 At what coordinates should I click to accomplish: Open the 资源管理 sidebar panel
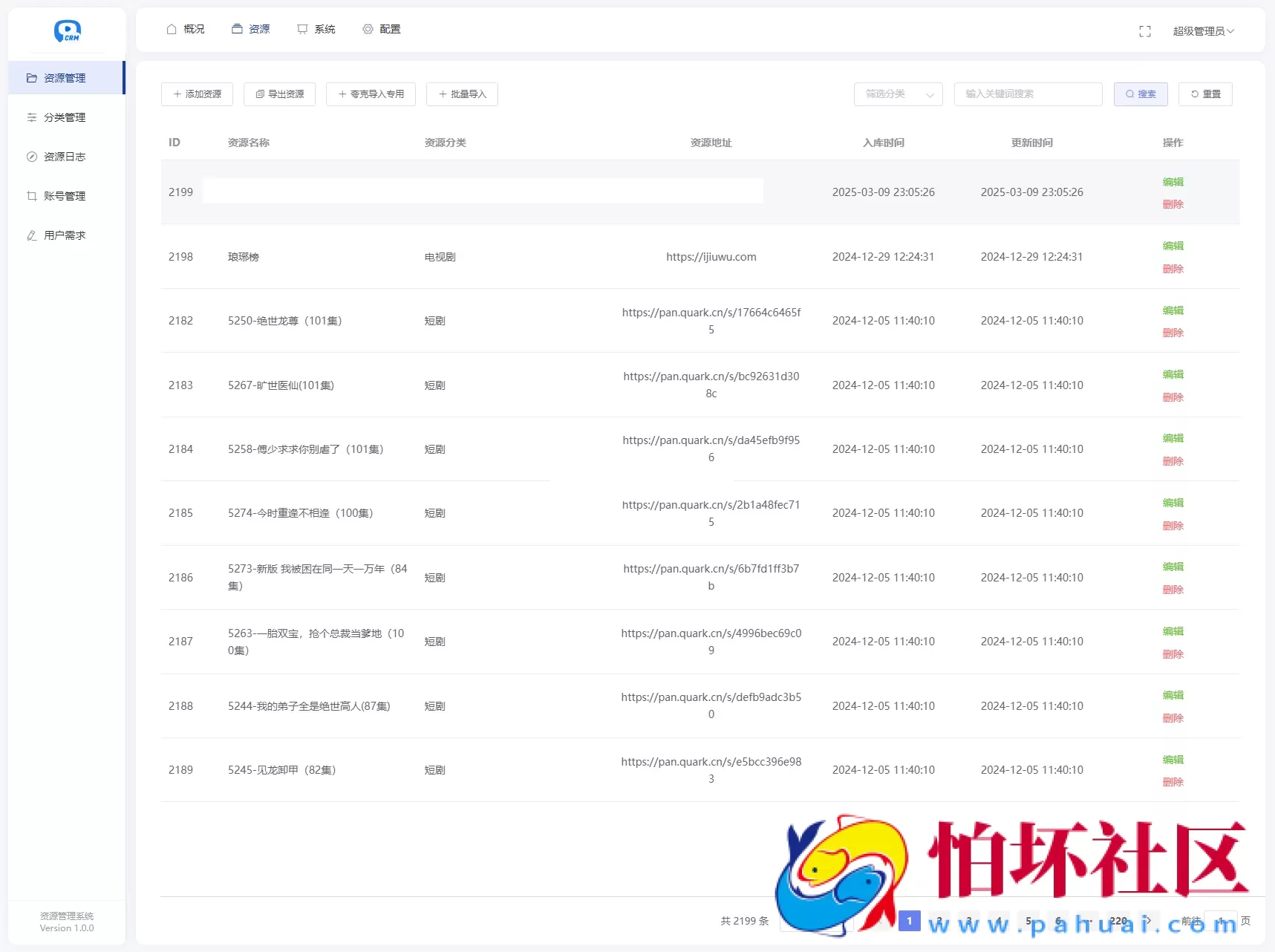(65, 77)
